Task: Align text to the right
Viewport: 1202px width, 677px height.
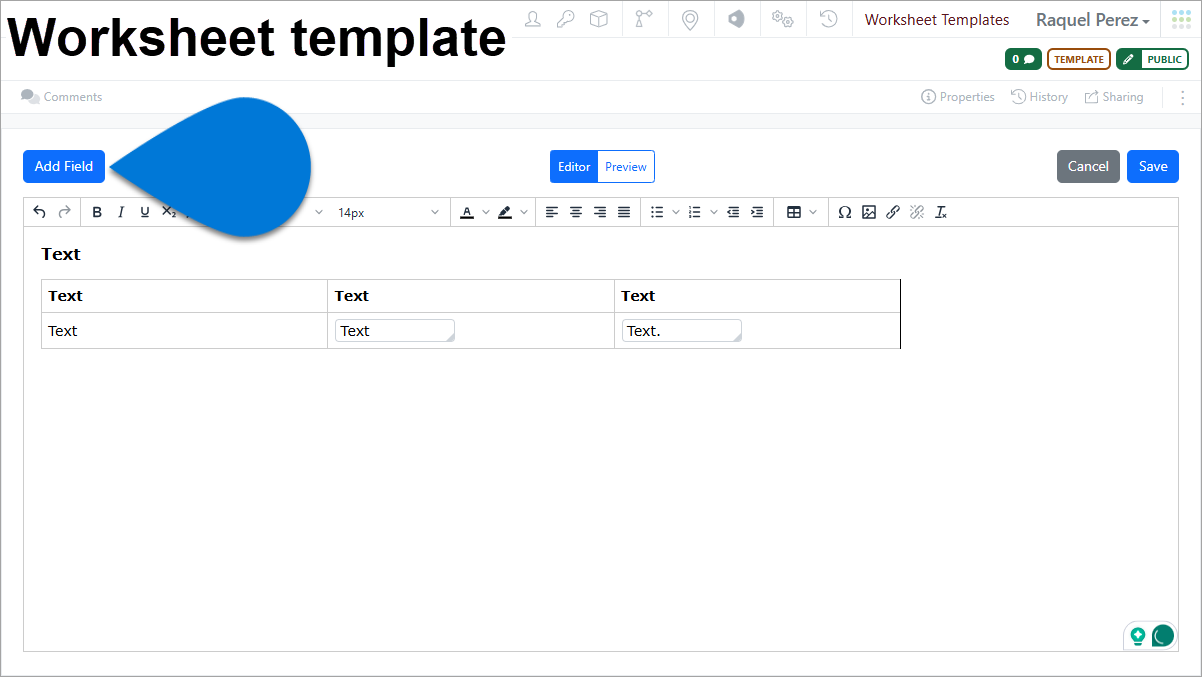Action: pos(600,212)
